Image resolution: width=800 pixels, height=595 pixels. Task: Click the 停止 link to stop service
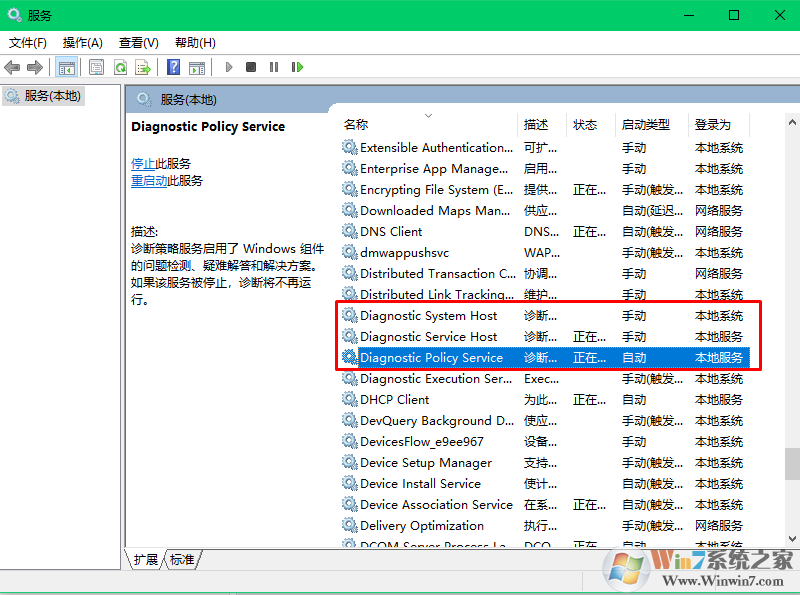tap(143, 164)
